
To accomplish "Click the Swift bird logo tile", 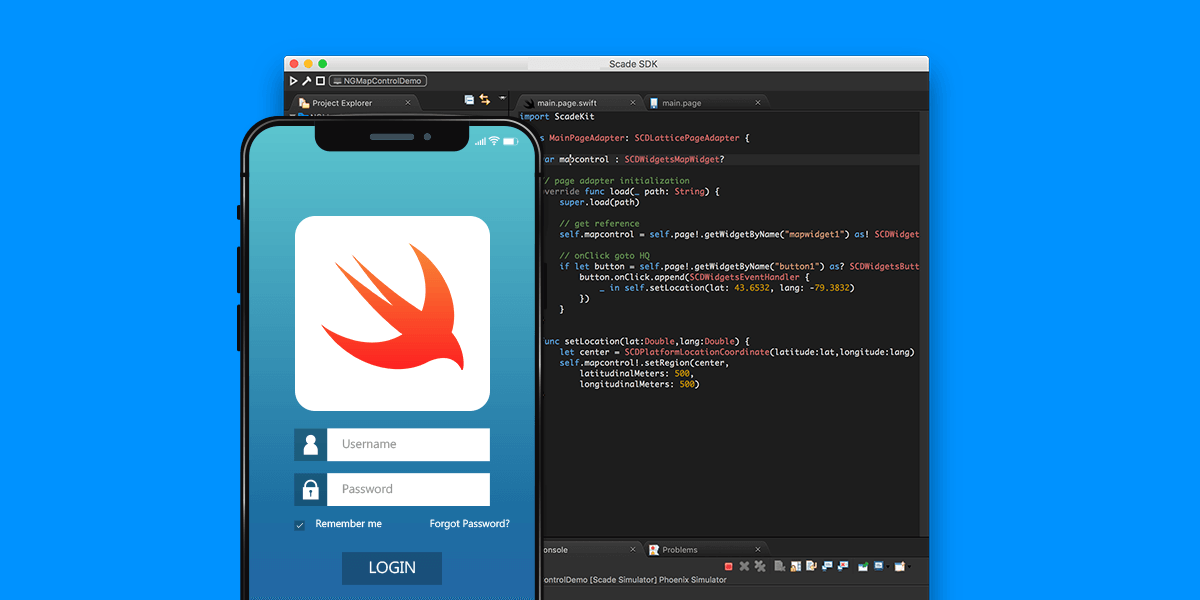I will [x=392, y=313].
